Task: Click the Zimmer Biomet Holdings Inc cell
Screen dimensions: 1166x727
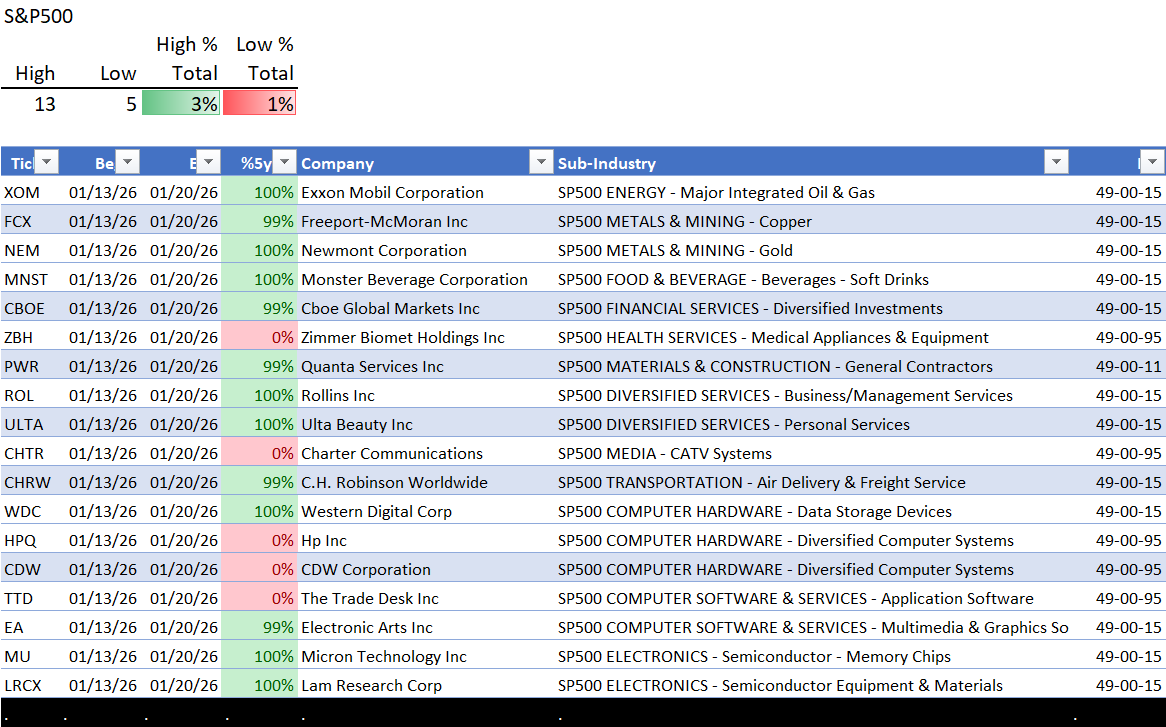Action: tap(402, 337)
